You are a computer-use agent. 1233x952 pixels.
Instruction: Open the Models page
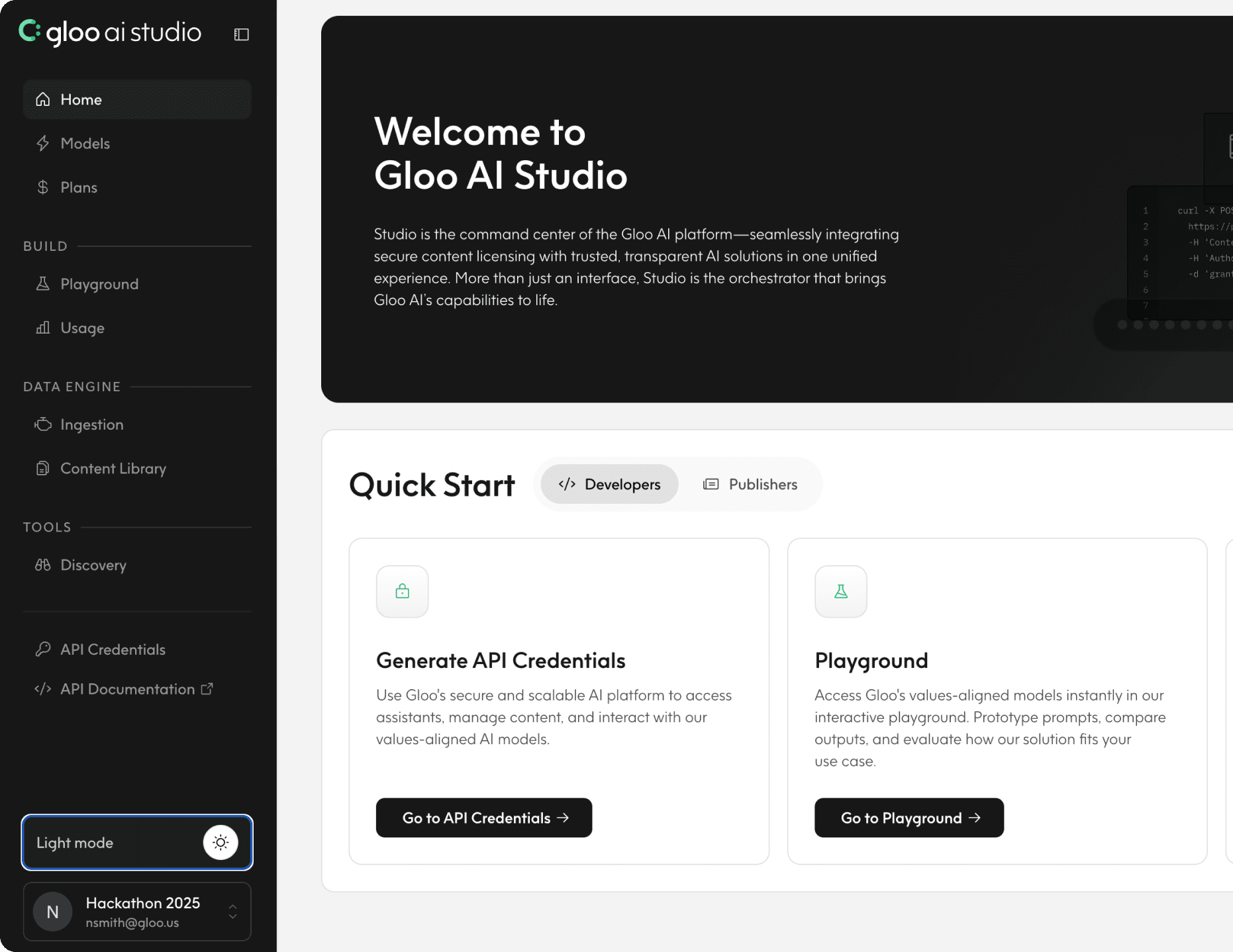(137, 143)
